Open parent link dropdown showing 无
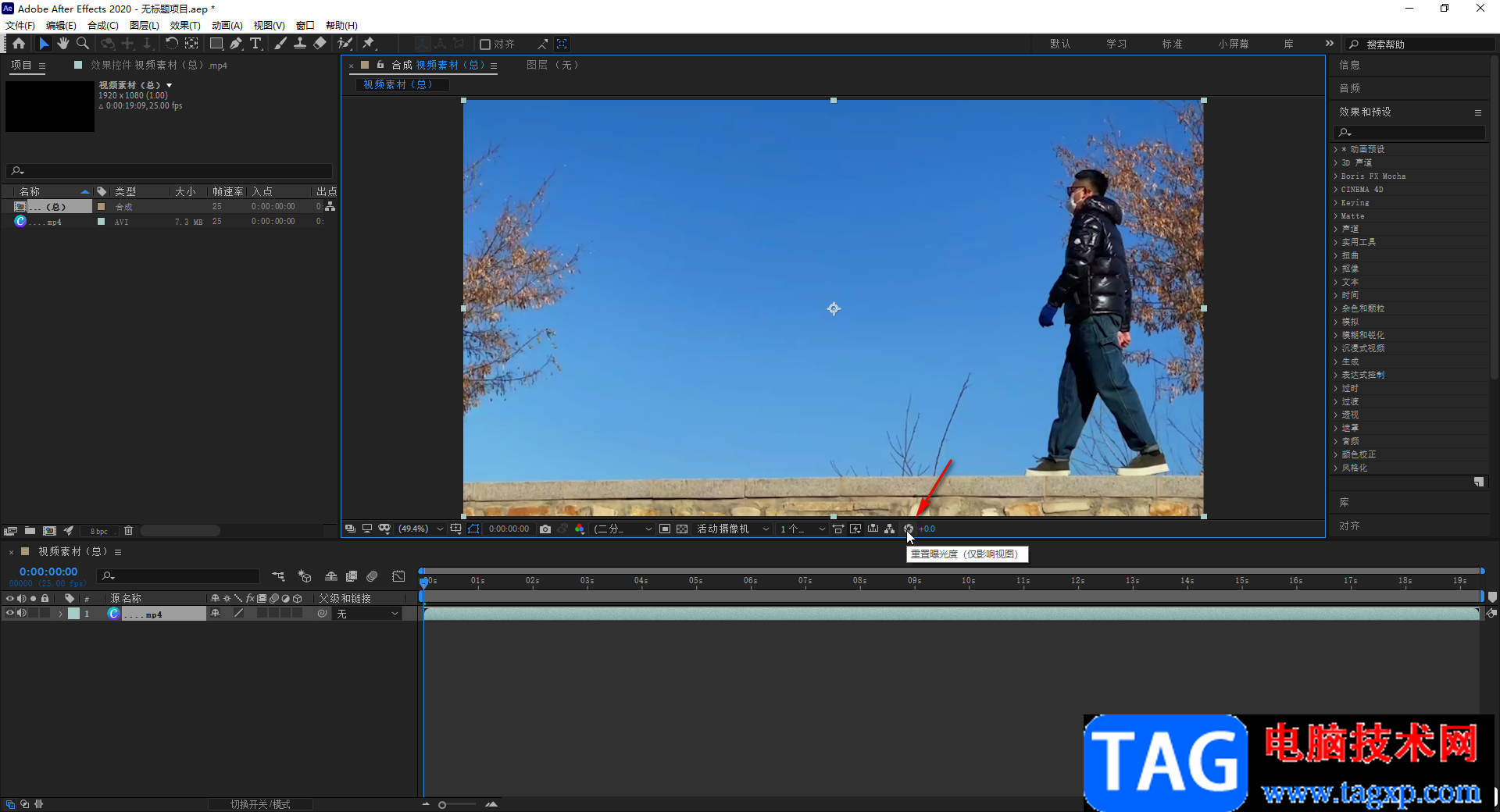This screenshot has height=812, width=1500. pos(368,614)
